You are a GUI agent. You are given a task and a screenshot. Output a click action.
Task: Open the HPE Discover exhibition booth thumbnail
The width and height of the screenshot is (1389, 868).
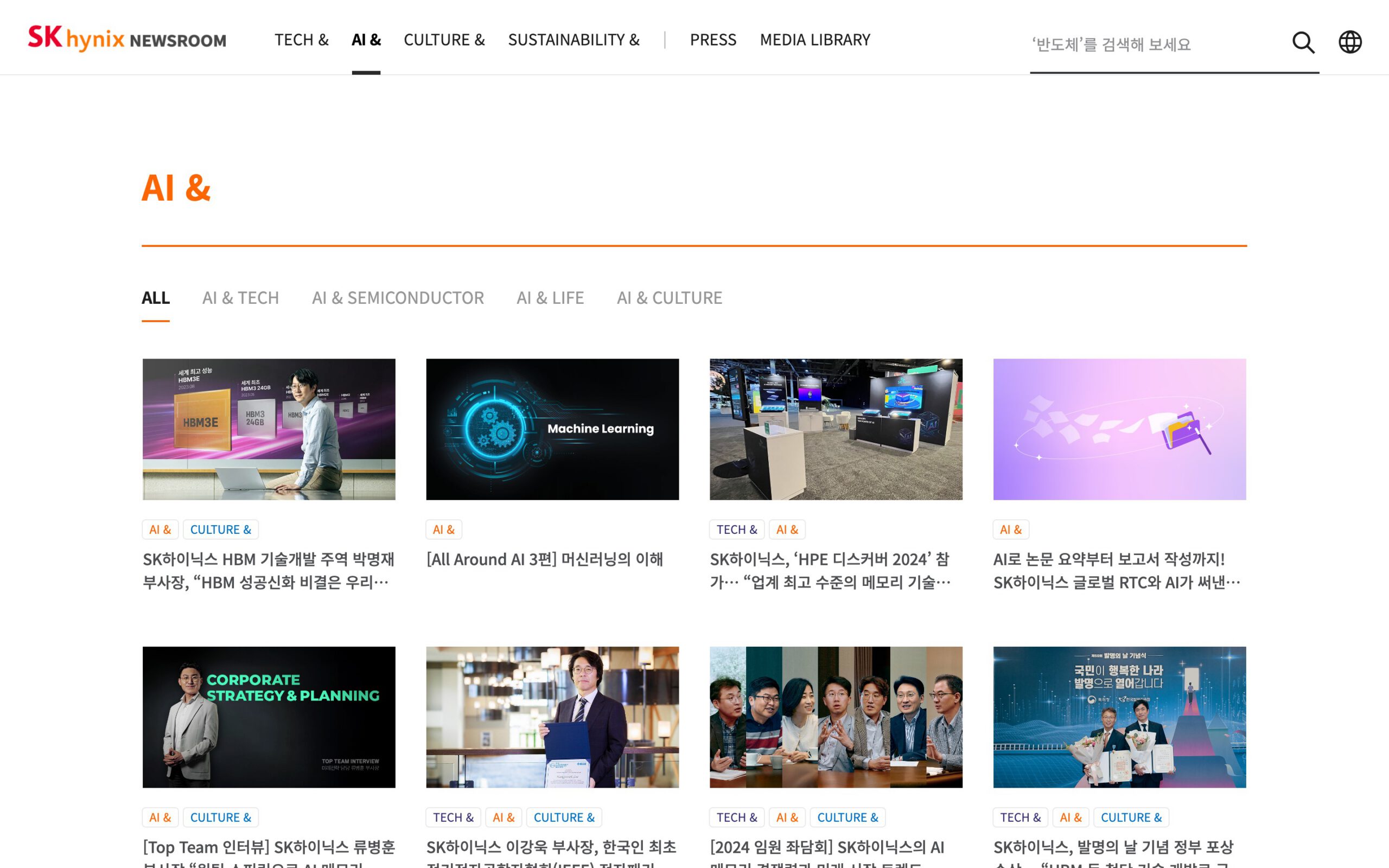pyautogui.click(x=836, y=430)
